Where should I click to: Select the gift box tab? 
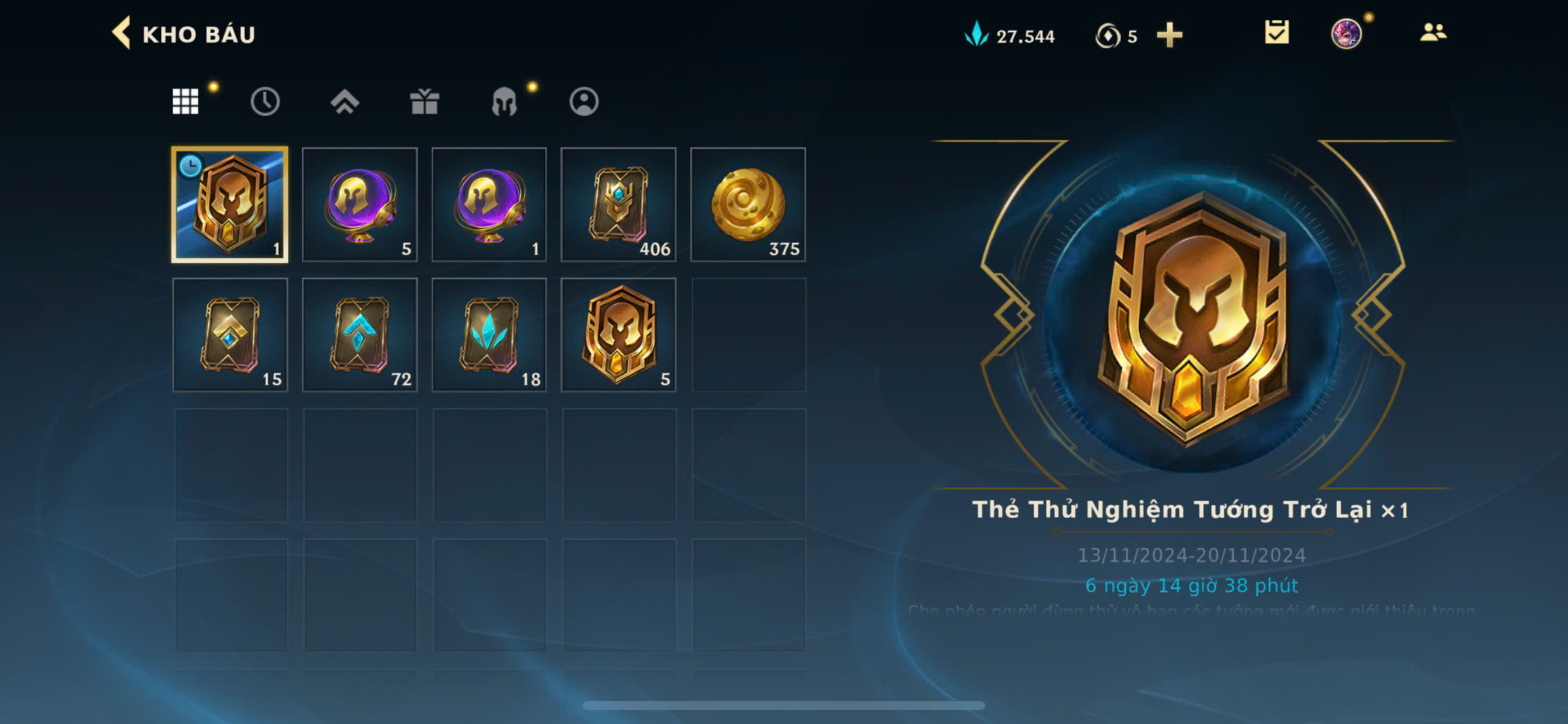[424, 101]
